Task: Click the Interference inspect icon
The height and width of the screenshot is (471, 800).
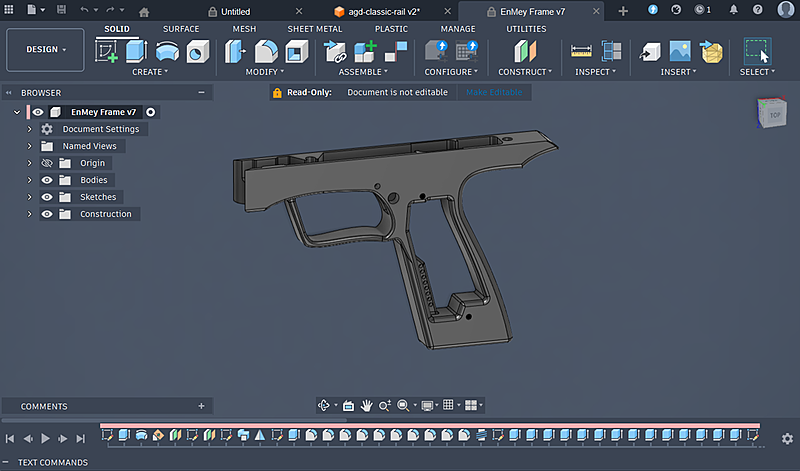Action: tap(611, 52)
